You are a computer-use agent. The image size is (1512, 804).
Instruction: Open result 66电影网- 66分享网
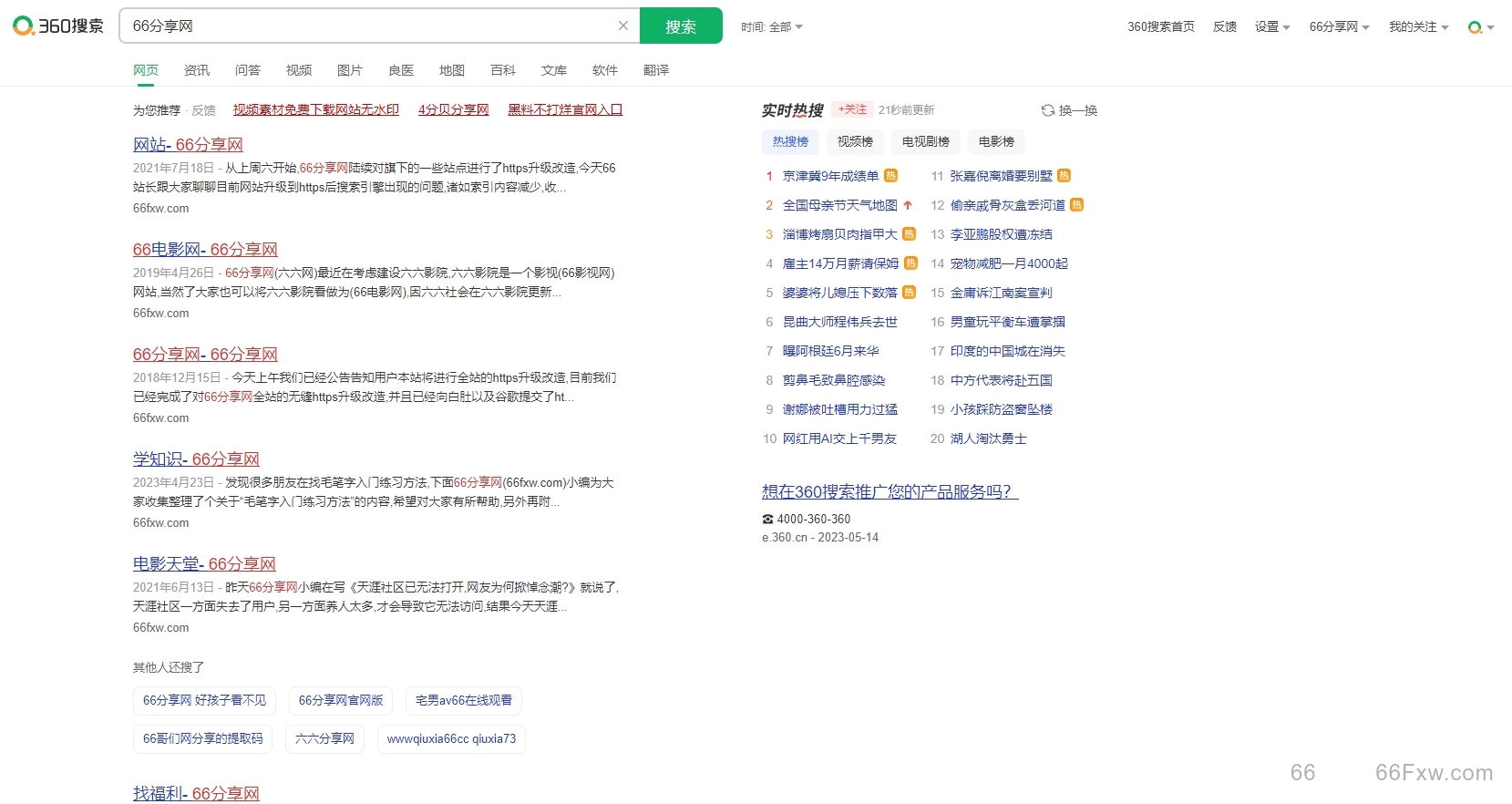coord(205,249)
